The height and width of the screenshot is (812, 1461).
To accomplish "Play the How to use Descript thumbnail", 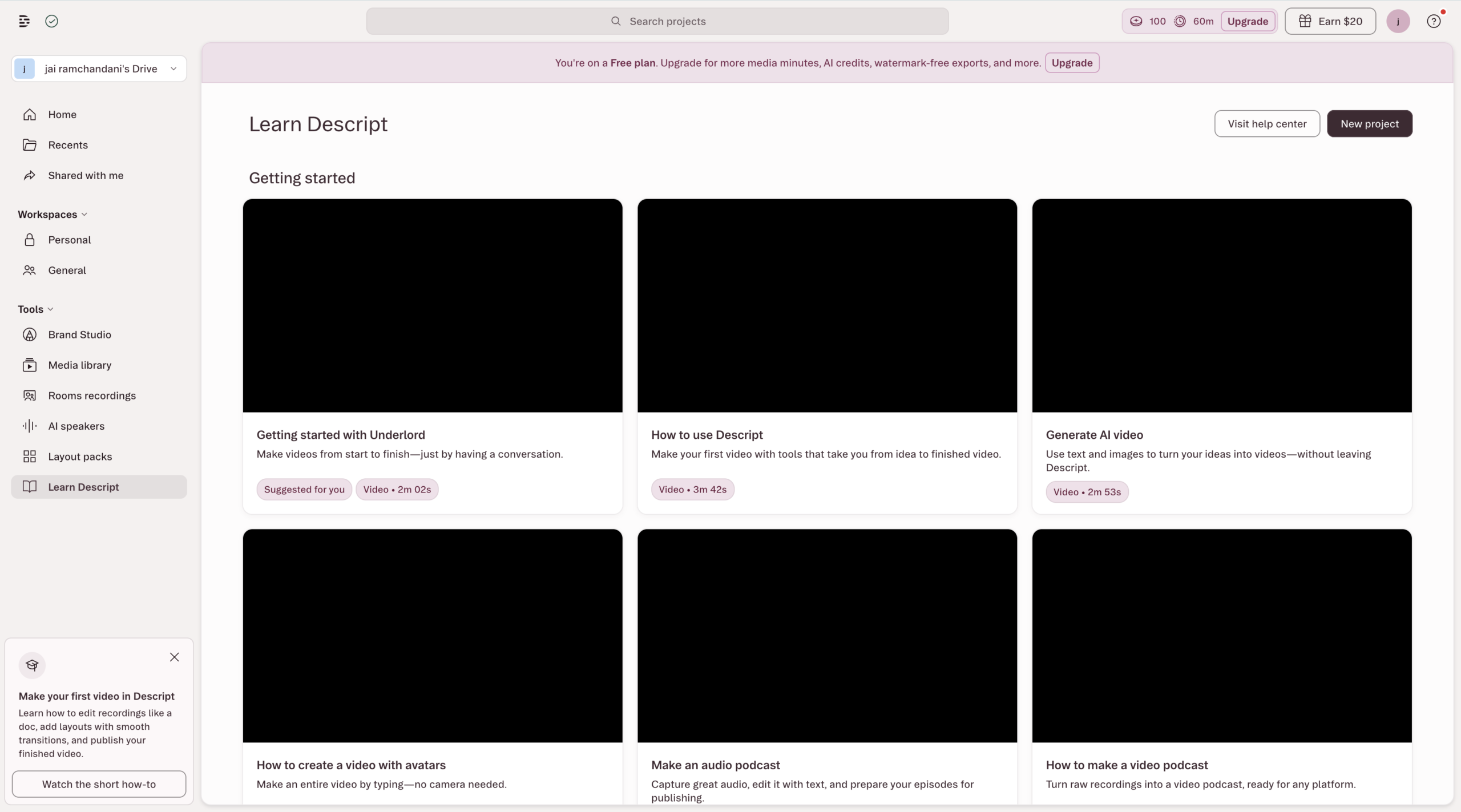I will point(827,306).
